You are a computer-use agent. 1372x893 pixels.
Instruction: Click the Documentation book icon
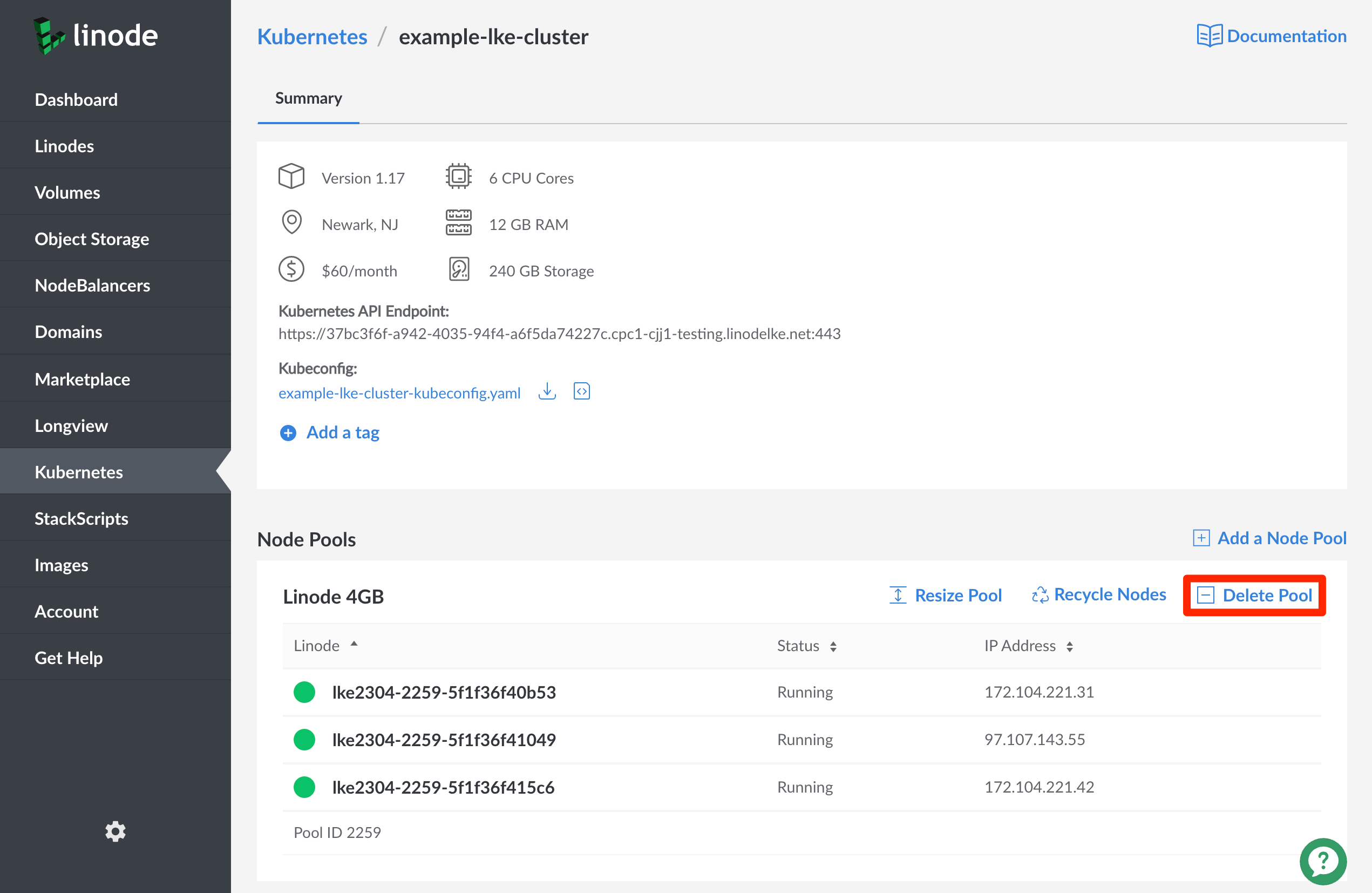click(x=1209, y=36)
